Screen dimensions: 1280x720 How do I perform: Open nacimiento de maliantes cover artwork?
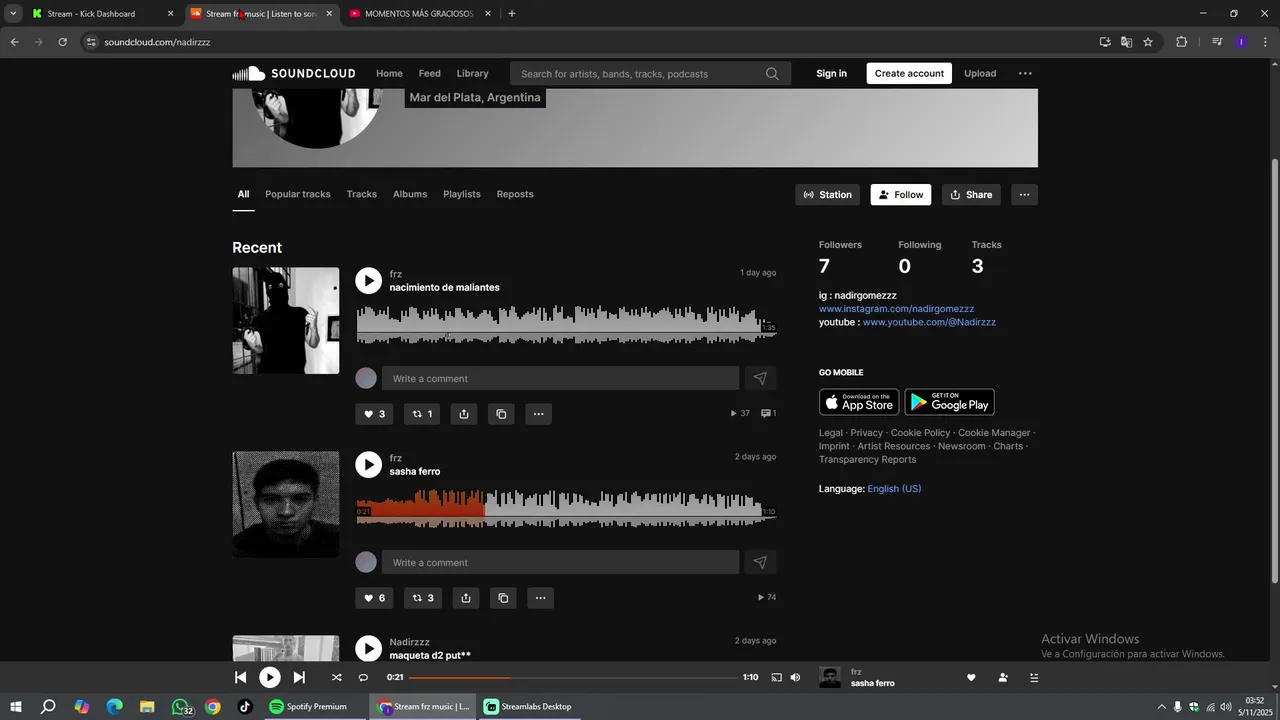click(x=286, y=320)
